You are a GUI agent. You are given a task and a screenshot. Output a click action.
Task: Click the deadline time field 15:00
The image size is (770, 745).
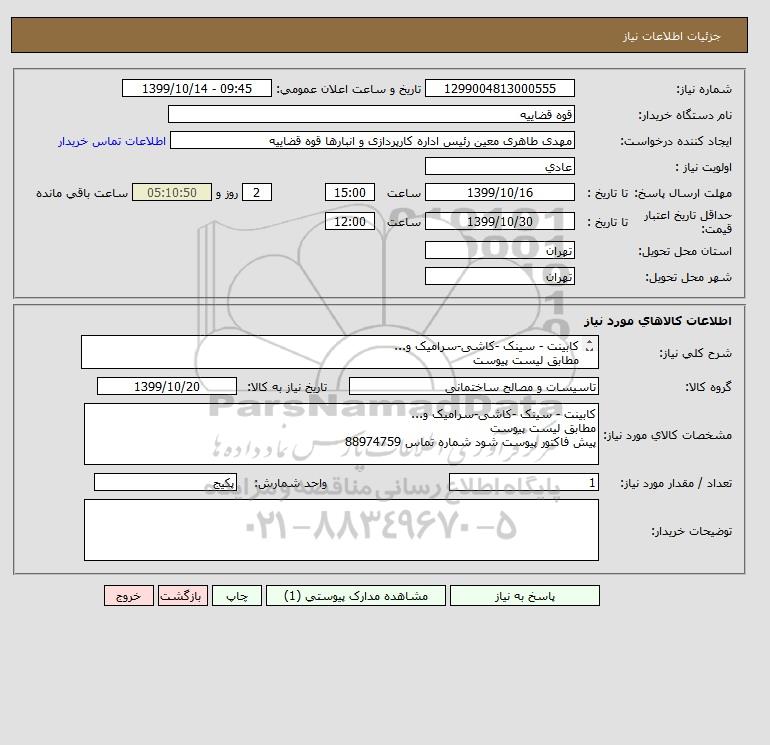tap(350, 193)
